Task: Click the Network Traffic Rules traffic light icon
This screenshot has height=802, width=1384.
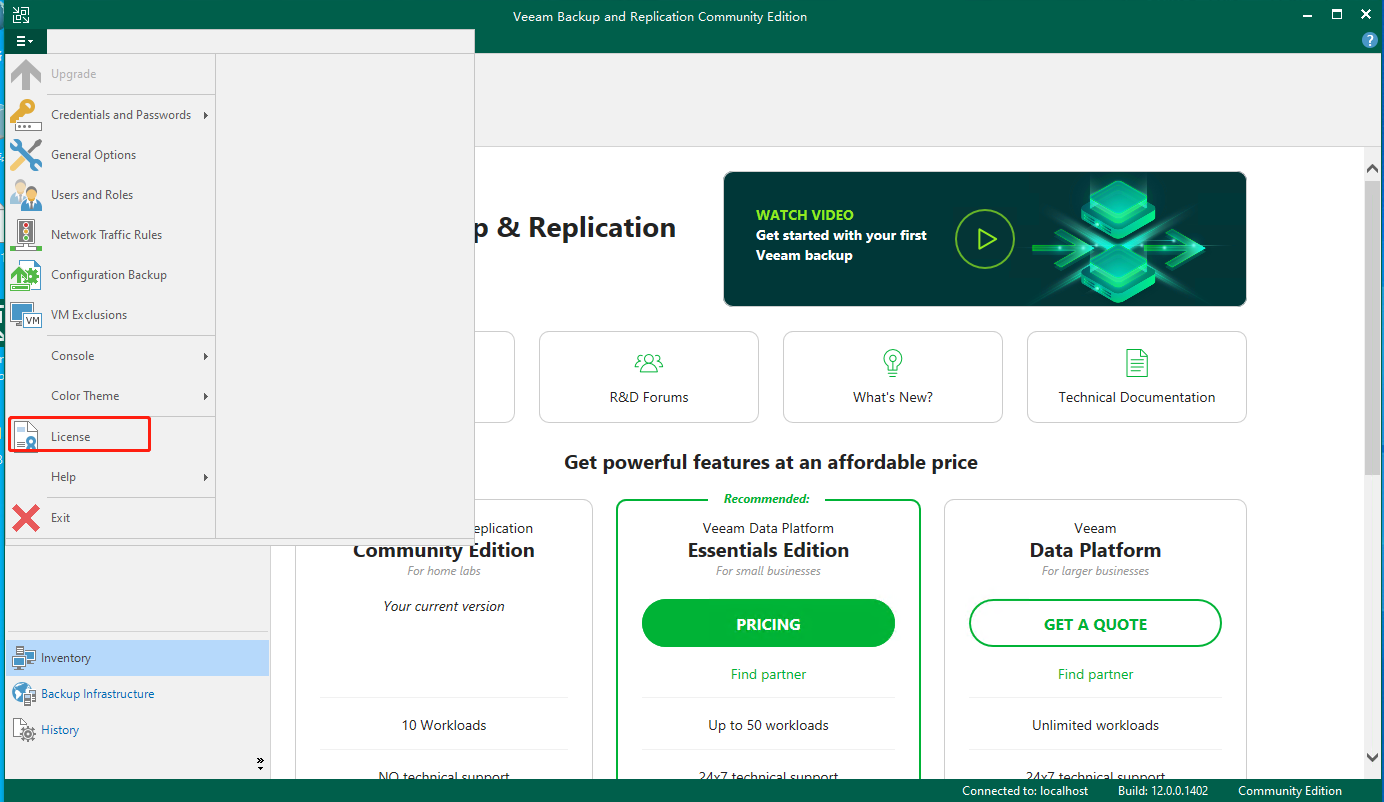Action: (26, 235)
